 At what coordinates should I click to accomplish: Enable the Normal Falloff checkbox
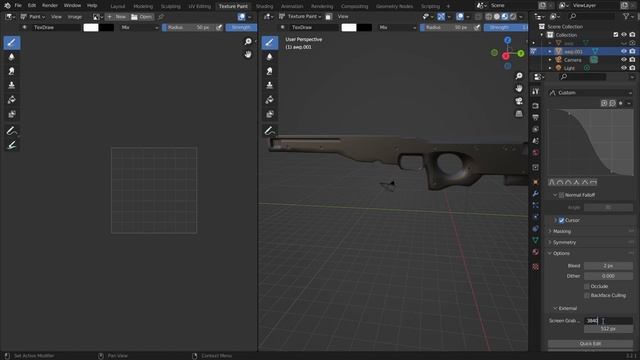pos(562,195)
